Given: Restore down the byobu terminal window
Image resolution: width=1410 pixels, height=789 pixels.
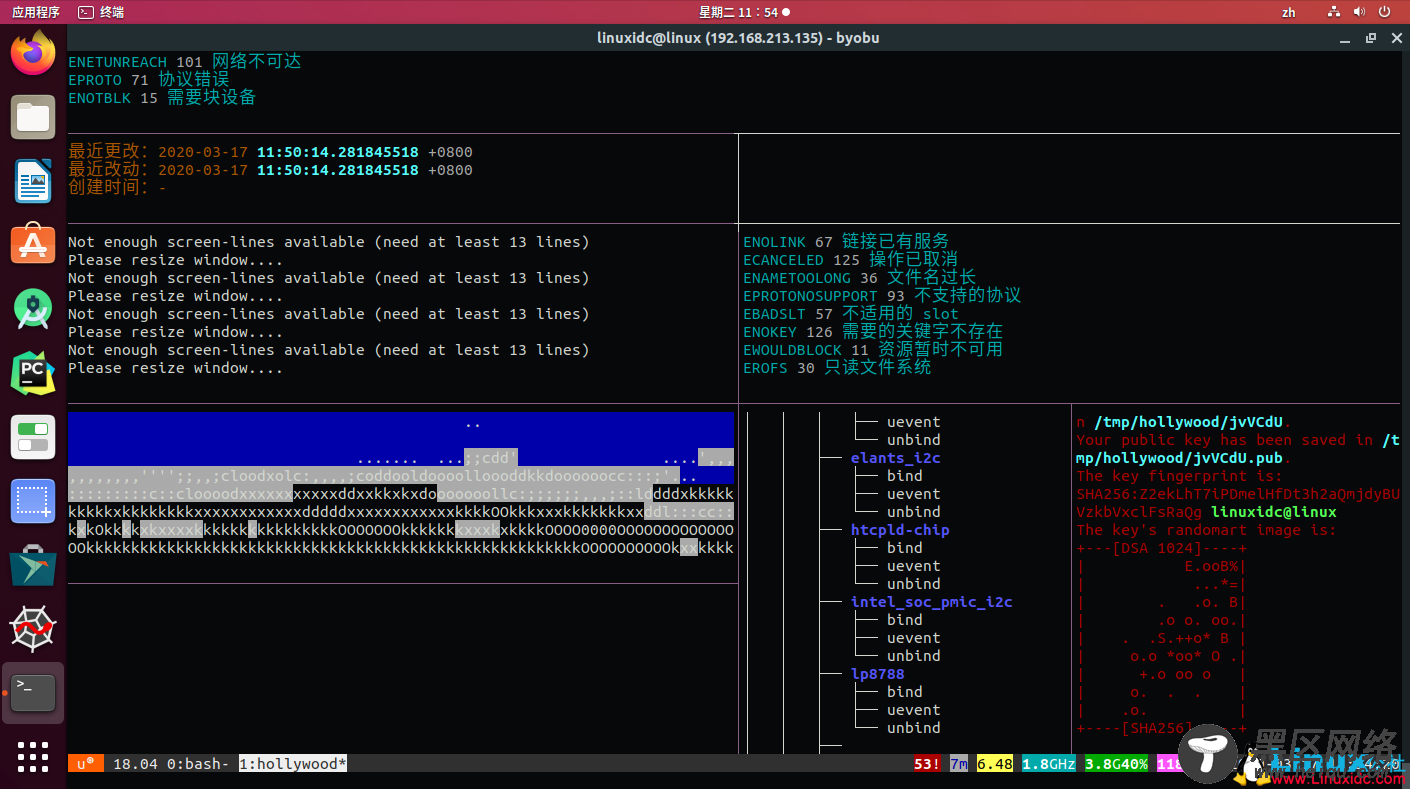Looking at the screenshot, I should coord(1371,38).
